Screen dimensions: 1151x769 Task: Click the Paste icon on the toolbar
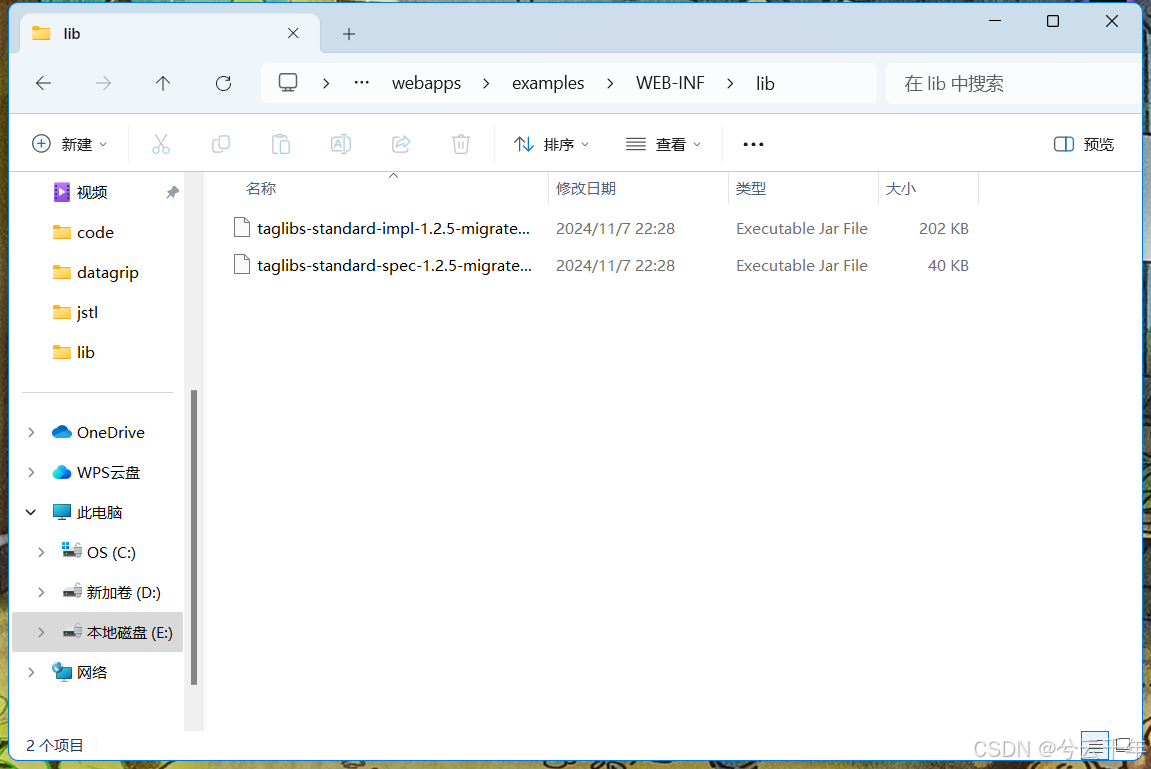[x=281, y=143]
